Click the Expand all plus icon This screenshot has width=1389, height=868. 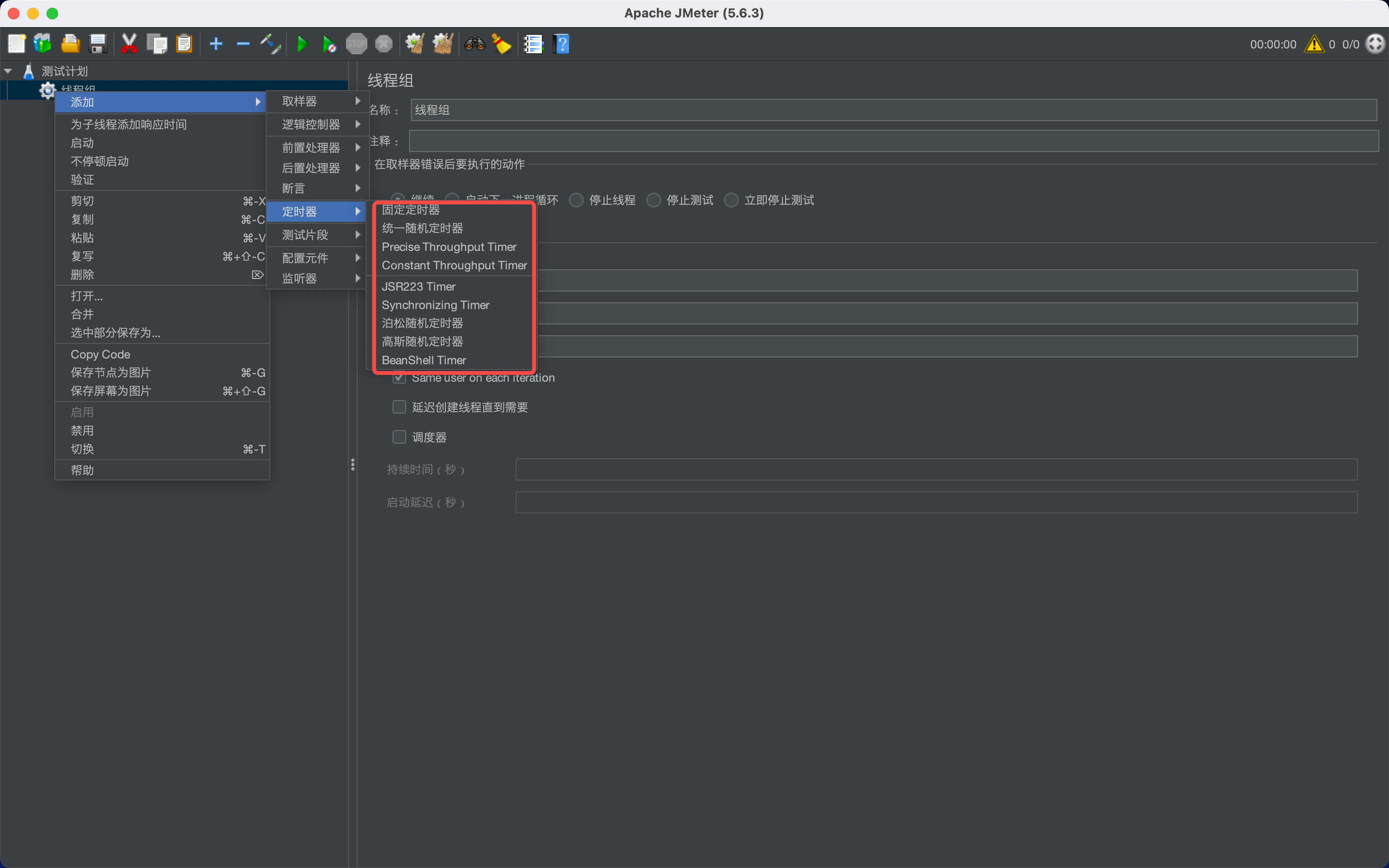pos(216,44)
